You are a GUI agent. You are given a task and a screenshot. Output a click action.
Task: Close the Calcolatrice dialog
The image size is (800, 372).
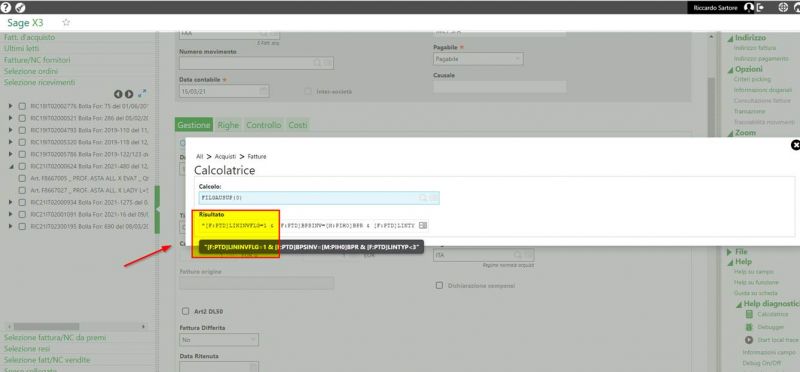point(795,145)
